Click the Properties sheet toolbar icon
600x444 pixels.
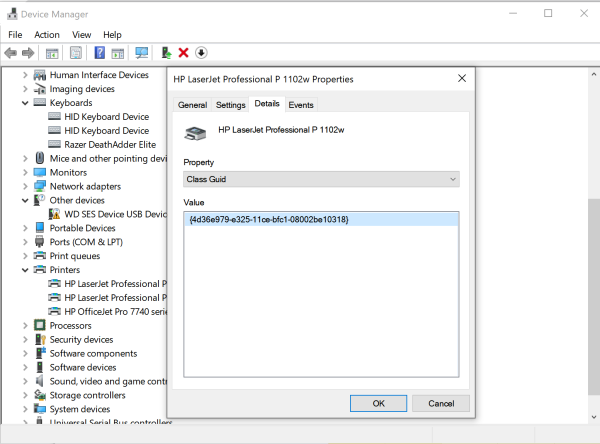click(x=76, y=53)
